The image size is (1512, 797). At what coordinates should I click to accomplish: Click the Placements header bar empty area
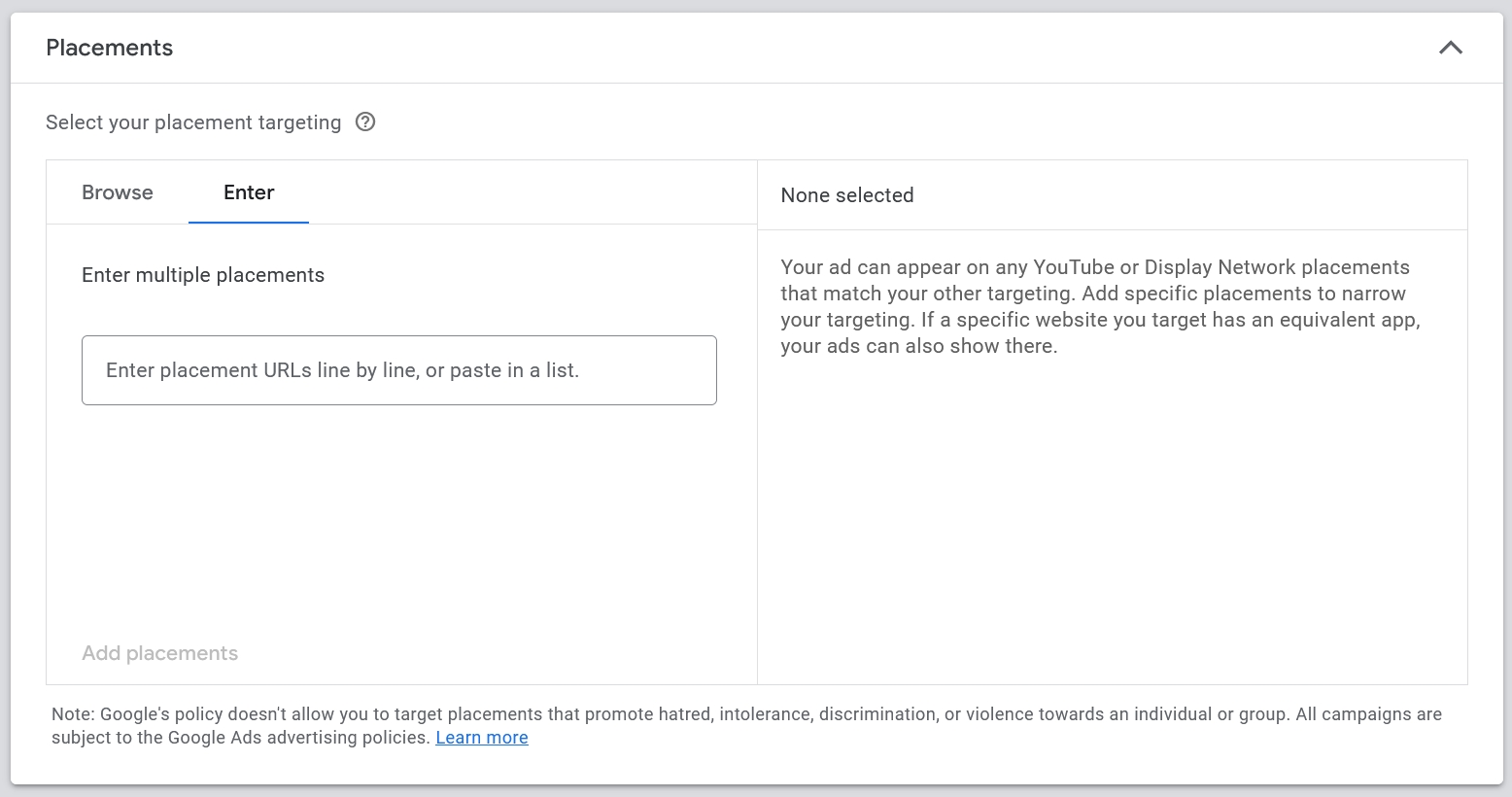[805, 48]
